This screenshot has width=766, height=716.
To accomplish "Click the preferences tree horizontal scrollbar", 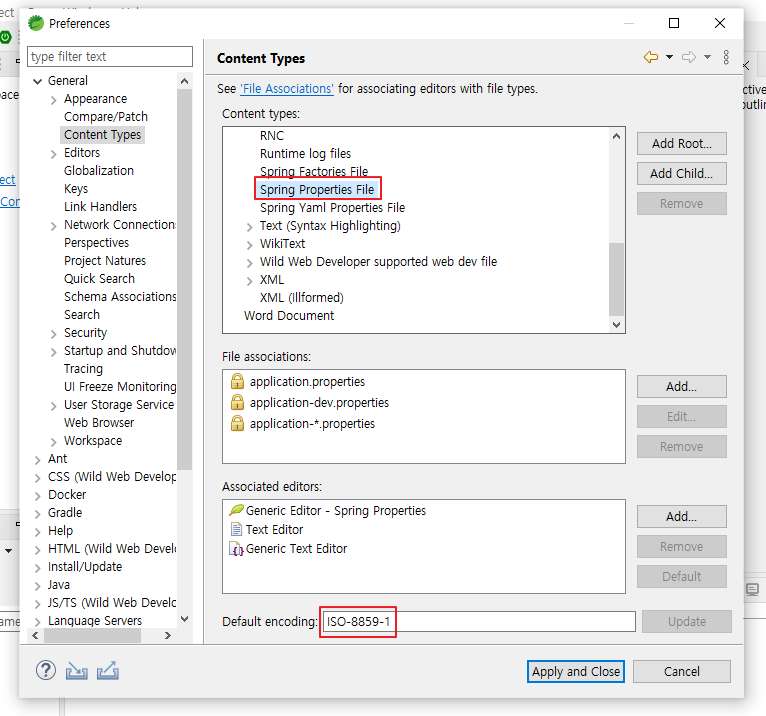I will 92,635.
